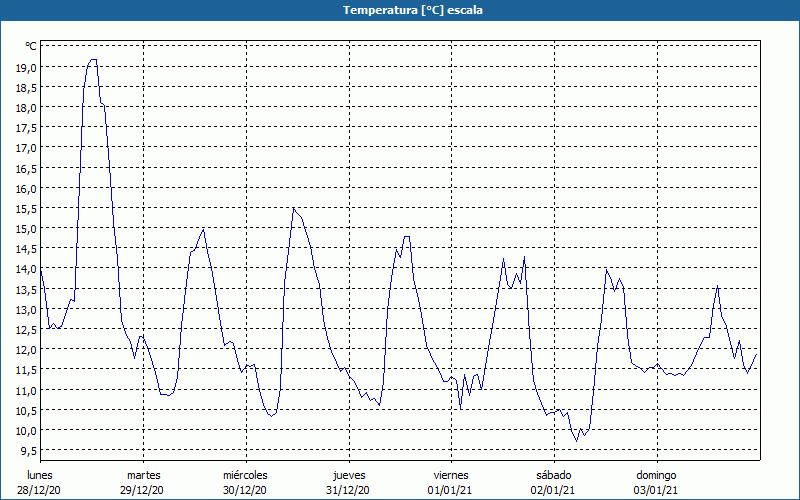
Task: Click the 28/12/20 date label
Action: 39,490
